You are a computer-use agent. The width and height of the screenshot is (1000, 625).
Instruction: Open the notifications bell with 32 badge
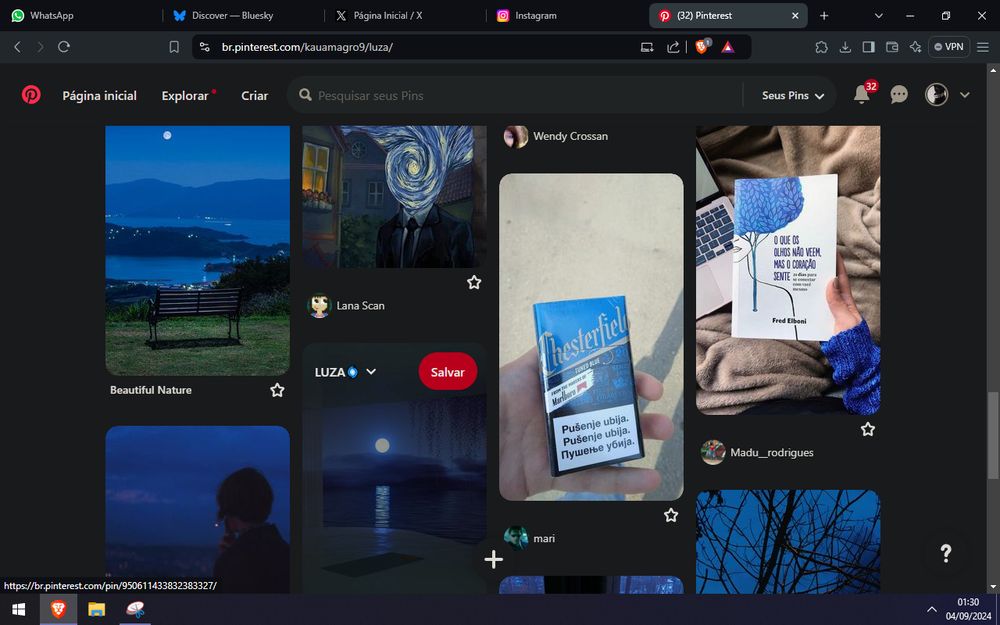(862, 94)
